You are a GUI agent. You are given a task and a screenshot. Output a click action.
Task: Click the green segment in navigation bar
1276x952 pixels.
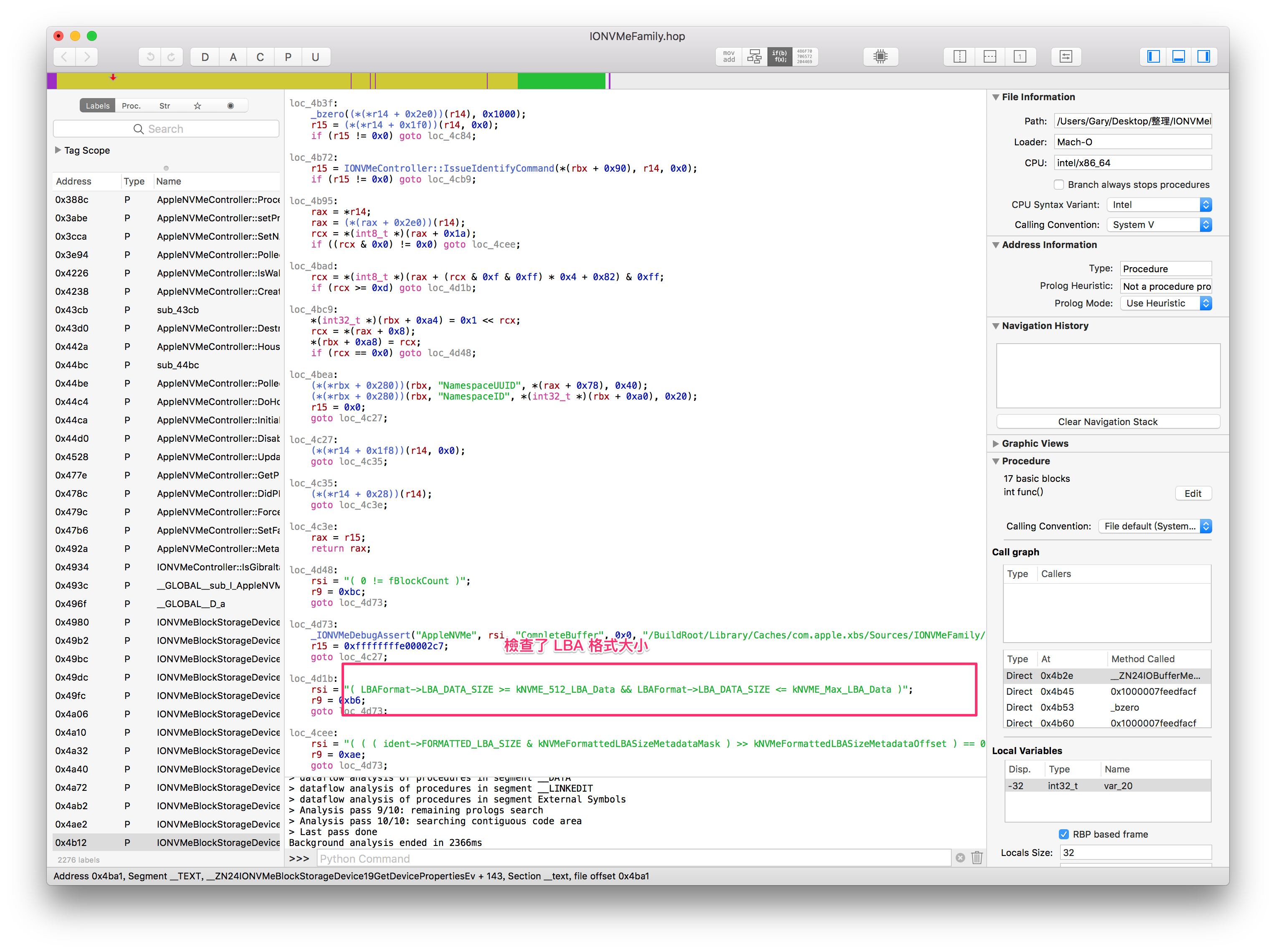click(561, 81)
